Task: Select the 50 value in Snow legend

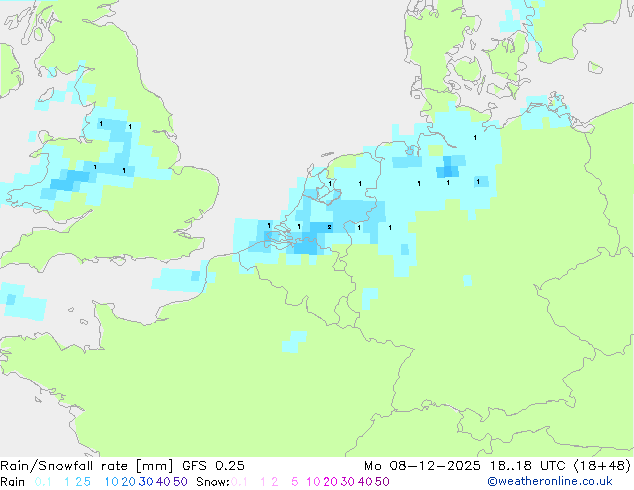Action: (383, 482)
